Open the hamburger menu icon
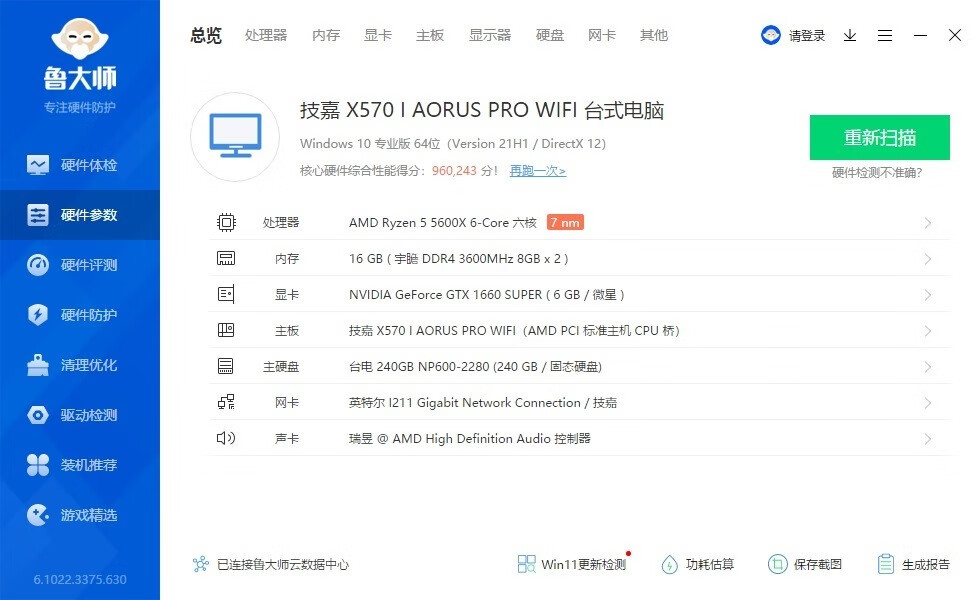 885,36
